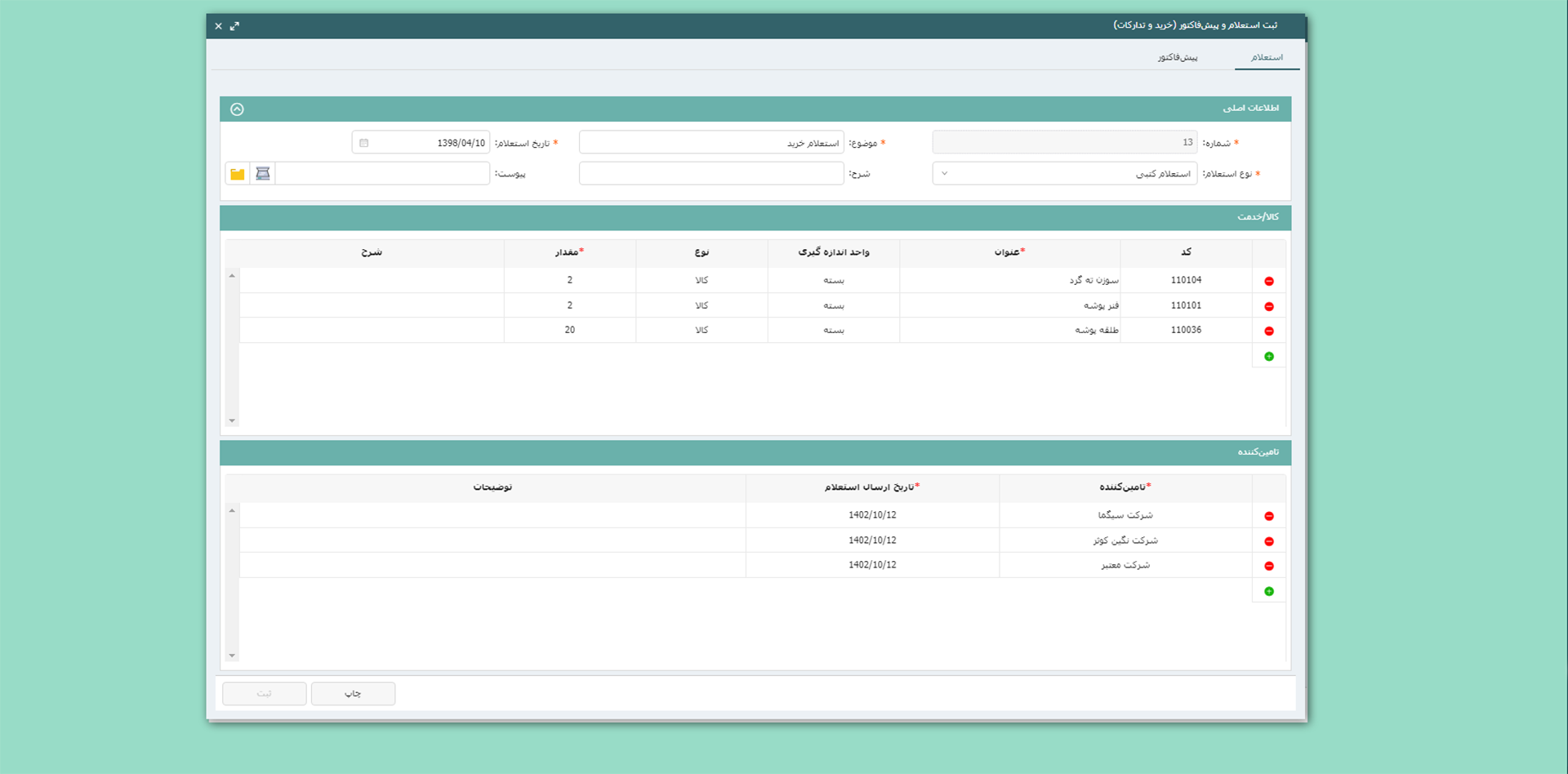
Task: Click the چاپ print button
Action: [353, 693]
